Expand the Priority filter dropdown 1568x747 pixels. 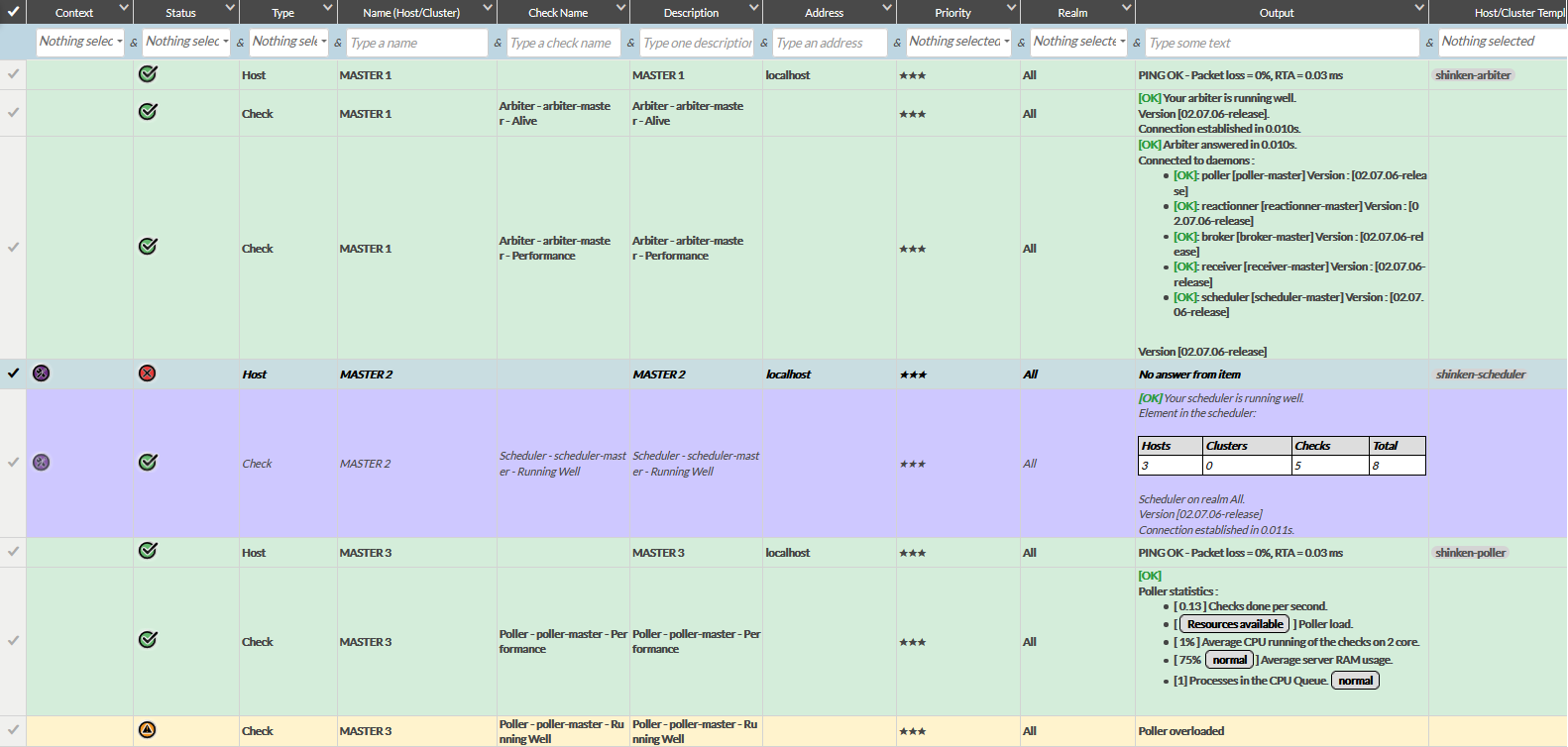click(958, 42)
